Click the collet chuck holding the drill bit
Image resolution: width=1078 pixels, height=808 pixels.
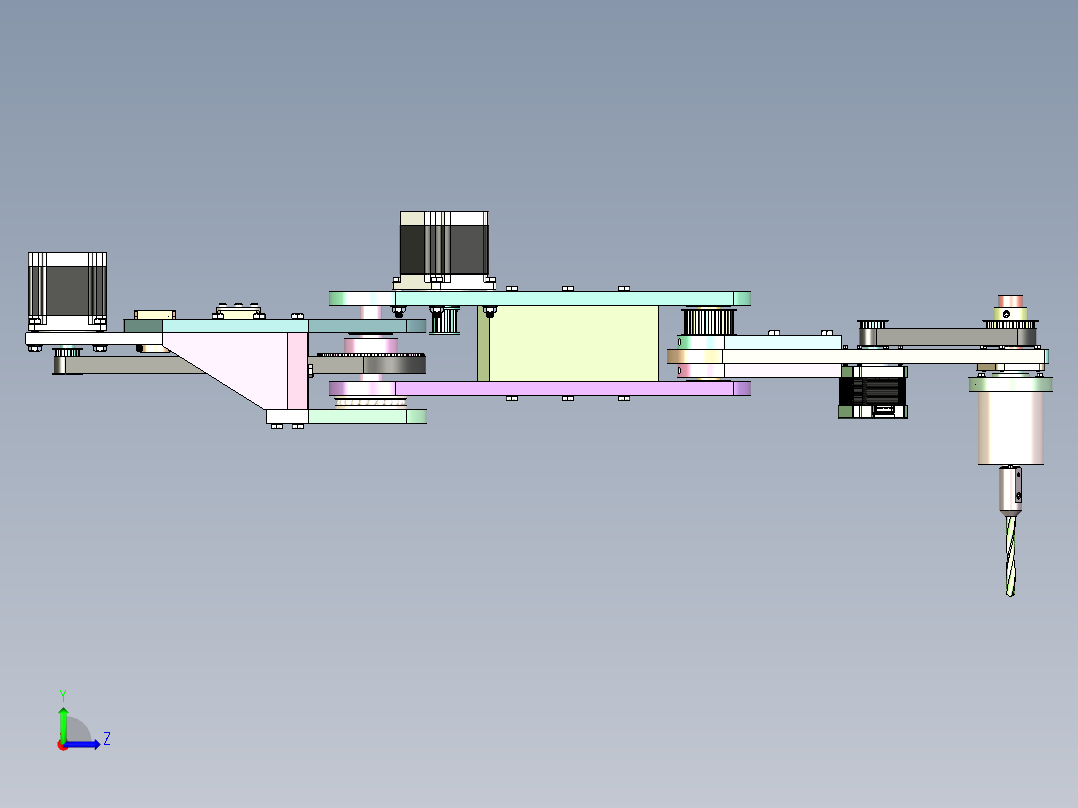pos(1012,490)
